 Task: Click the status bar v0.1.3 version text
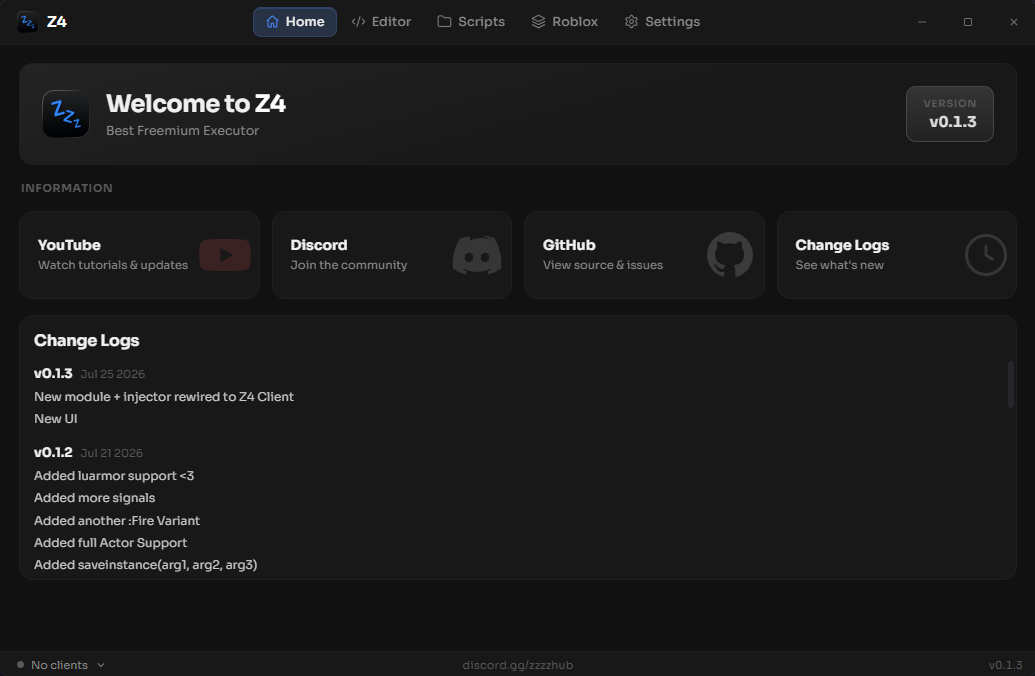click(x=1005, y=665)
